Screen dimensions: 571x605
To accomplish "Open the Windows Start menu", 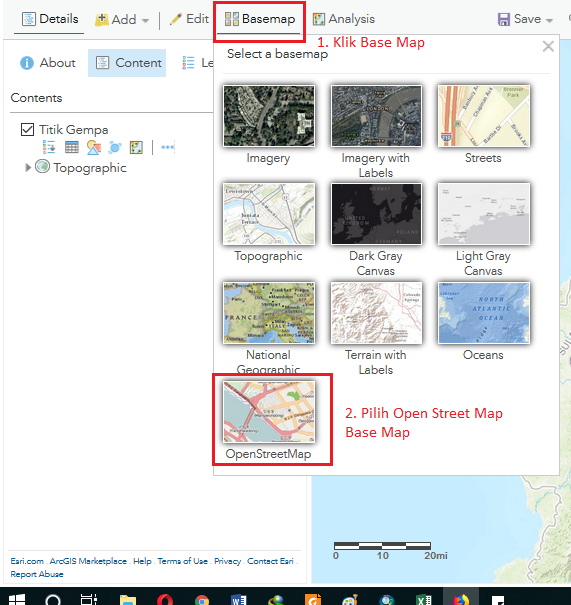I will coord(17,599).
